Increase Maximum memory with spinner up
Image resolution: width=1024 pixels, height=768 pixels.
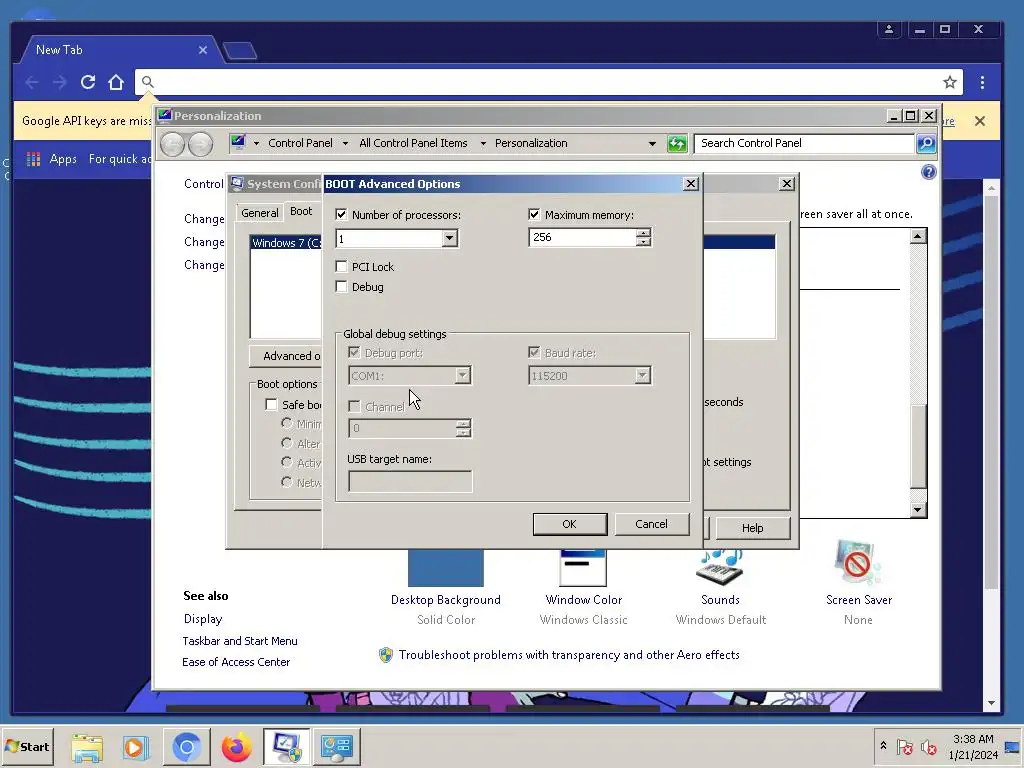643,232
